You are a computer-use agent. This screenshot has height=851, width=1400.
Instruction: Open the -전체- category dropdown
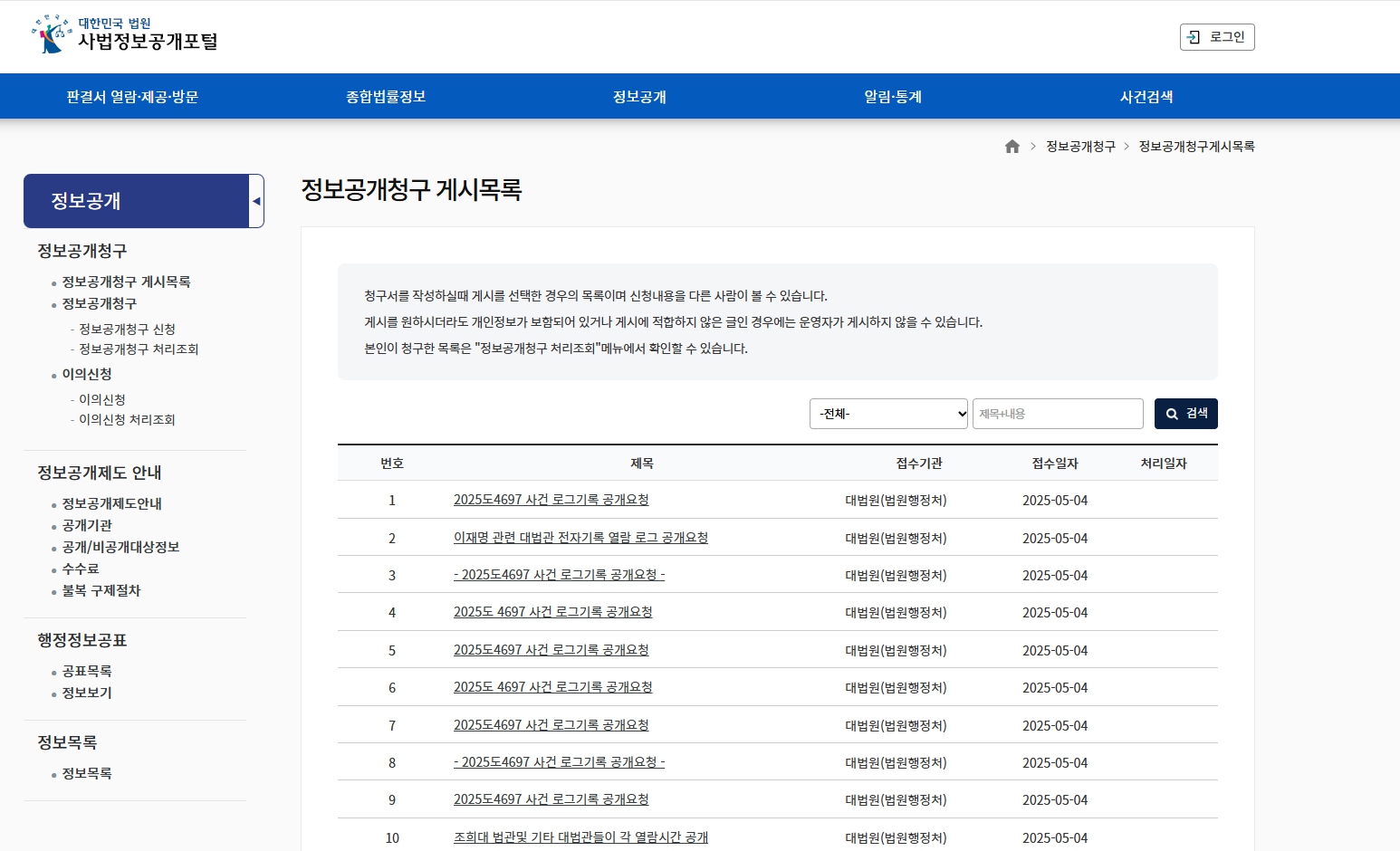[x=887, y=413]
